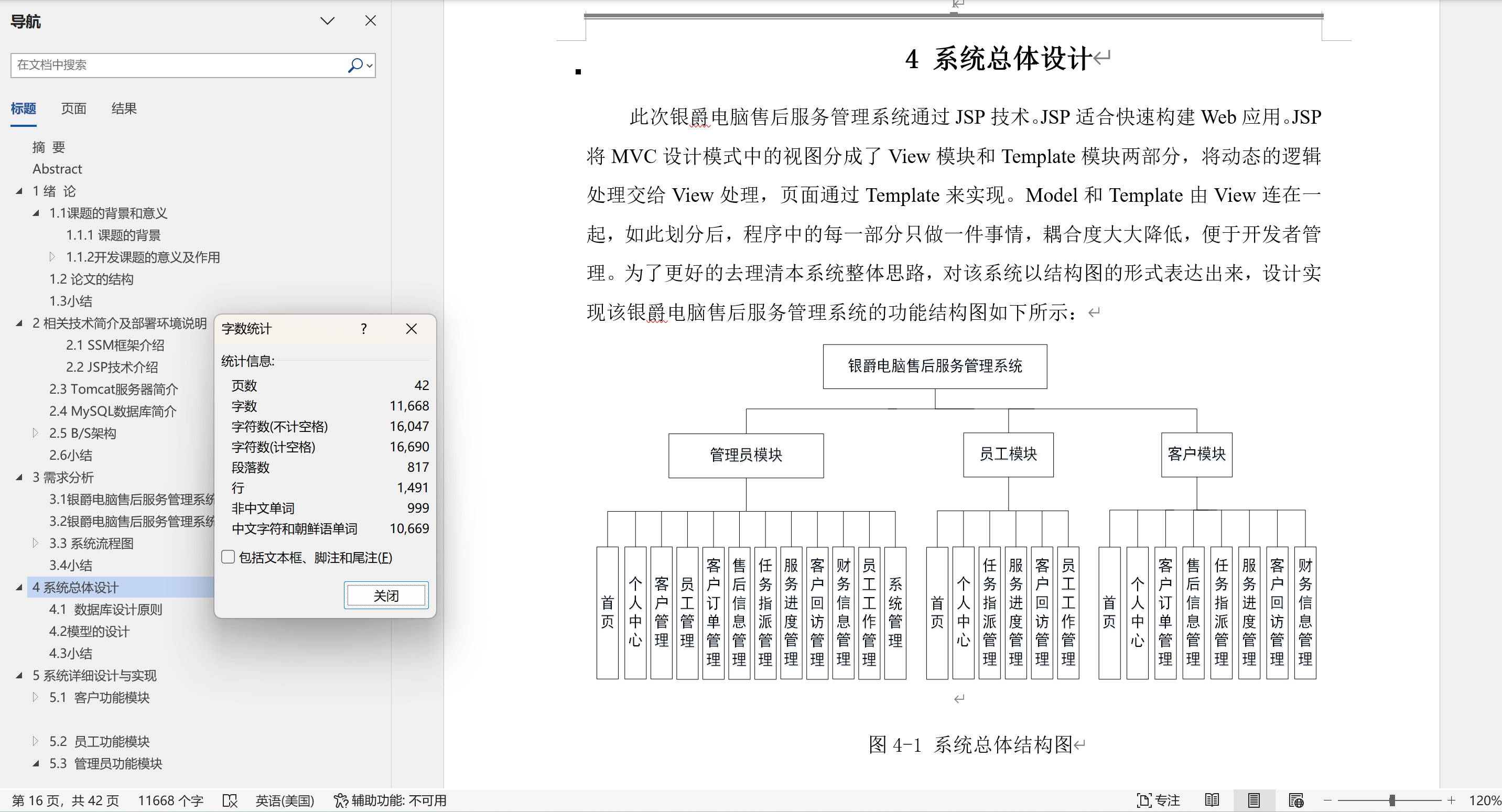Viewport: 1502px width, 812px height.
Task: Collapse the 2 相关技术简介及部署环境说明 heading
Action: click(x=19, y=323)
